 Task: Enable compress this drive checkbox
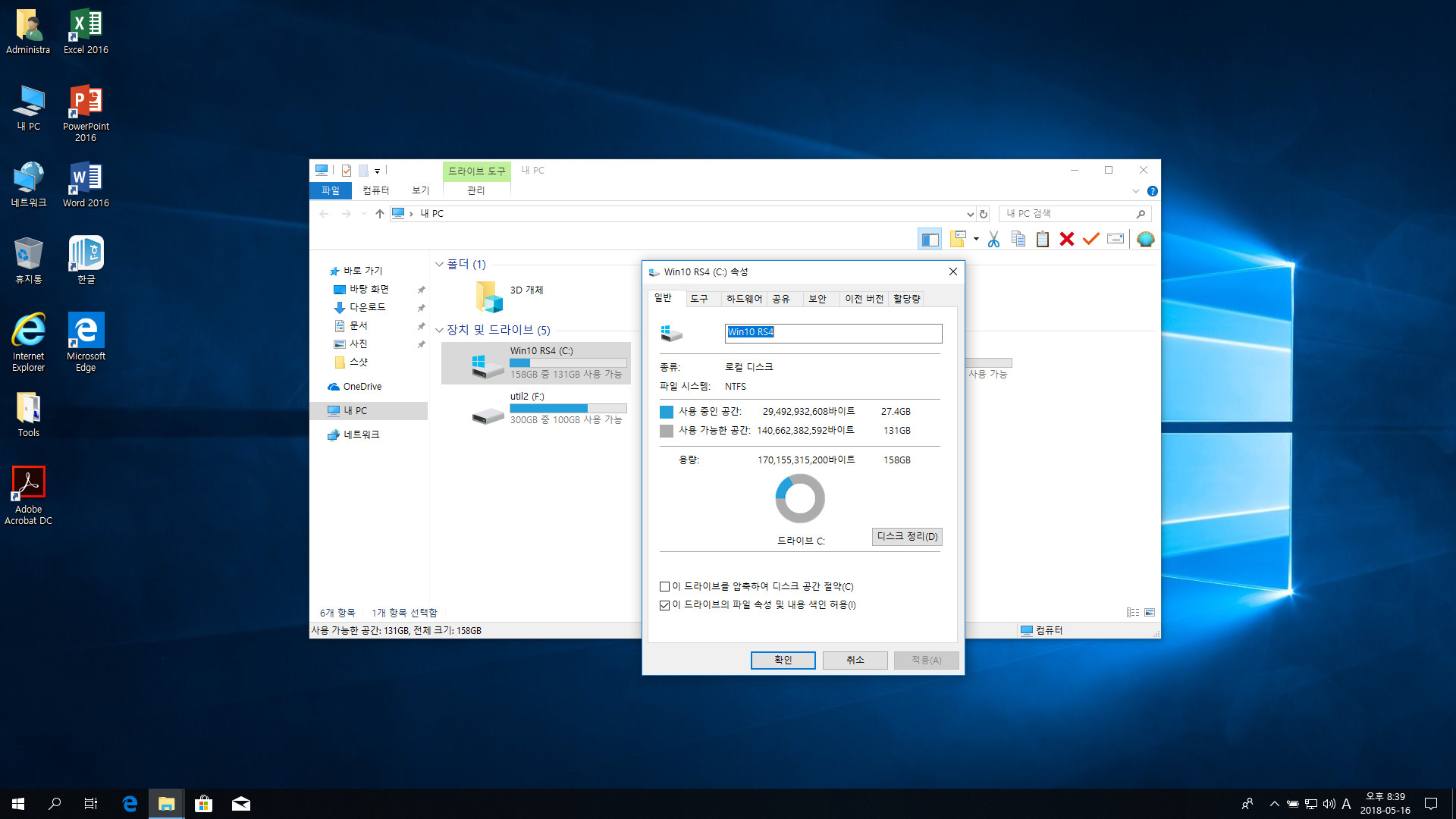[664, 587]
